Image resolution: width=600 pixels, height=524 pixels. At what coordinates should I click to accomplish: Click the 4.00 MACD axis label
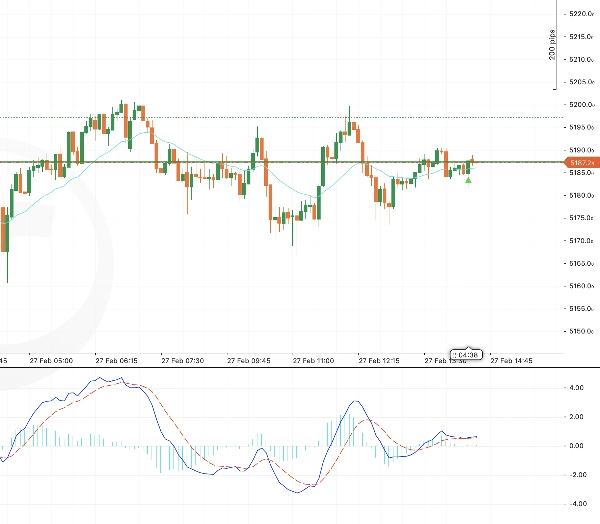(x=576, y=388)
